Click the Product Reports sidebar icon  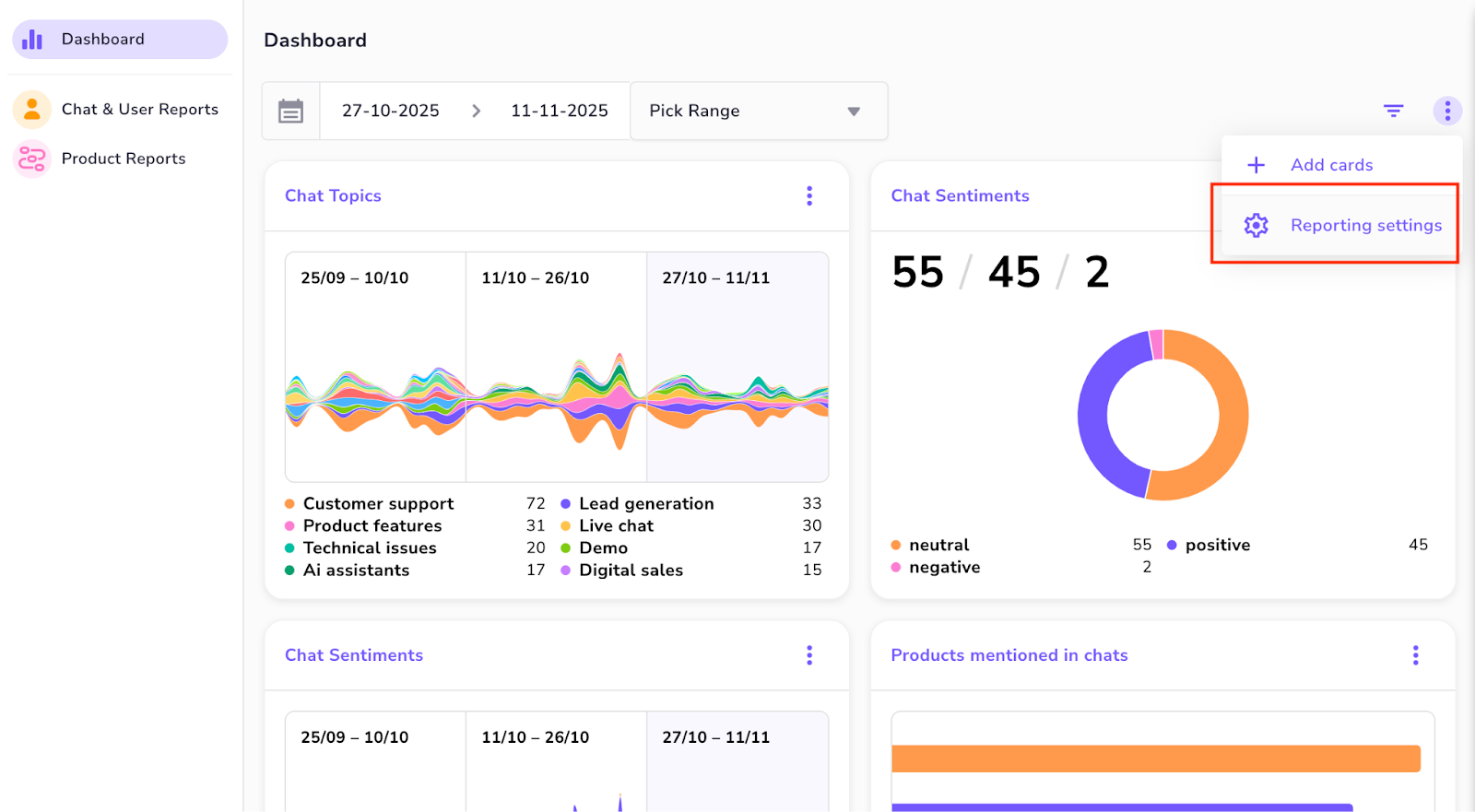(32, 159)
